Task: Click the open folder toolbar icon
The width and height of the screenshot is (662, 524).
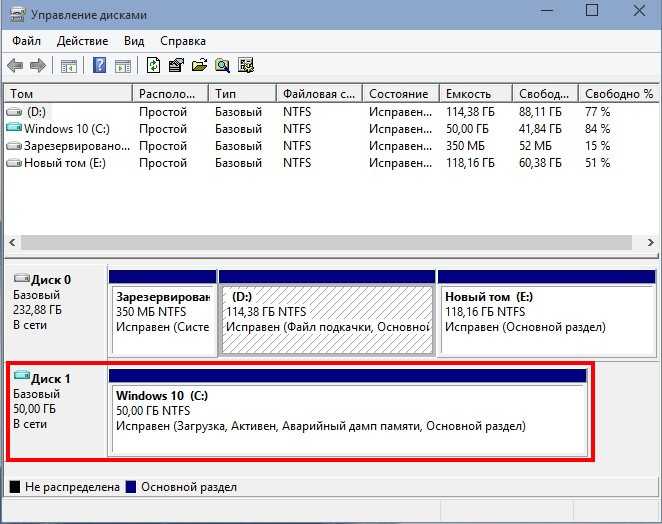Action: (x=199, y=65)
